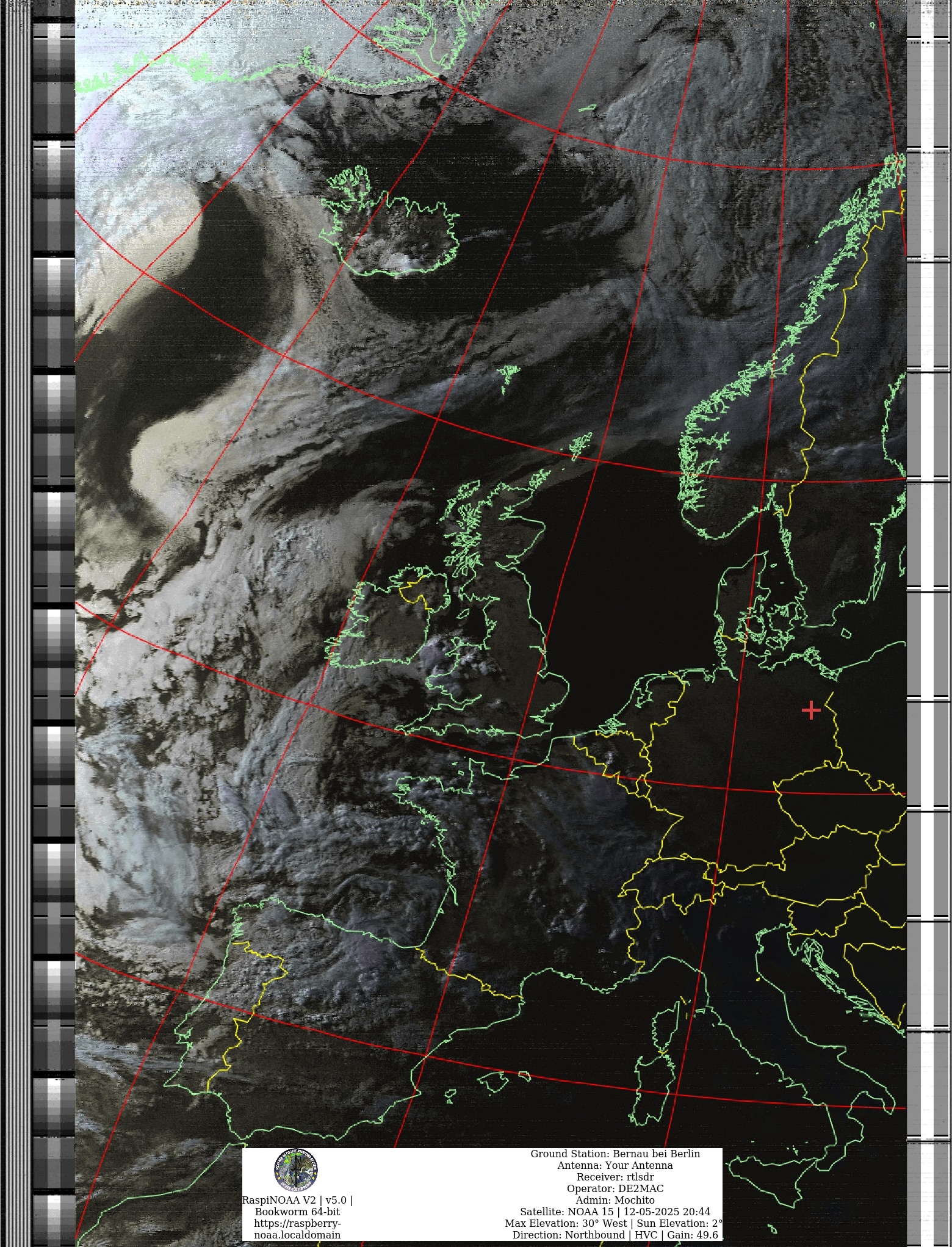The width and height of the screenshot is (952, 1247).
Task: Click the 'Max Elevation: 30° West' line
Action: coord(613,1223)
